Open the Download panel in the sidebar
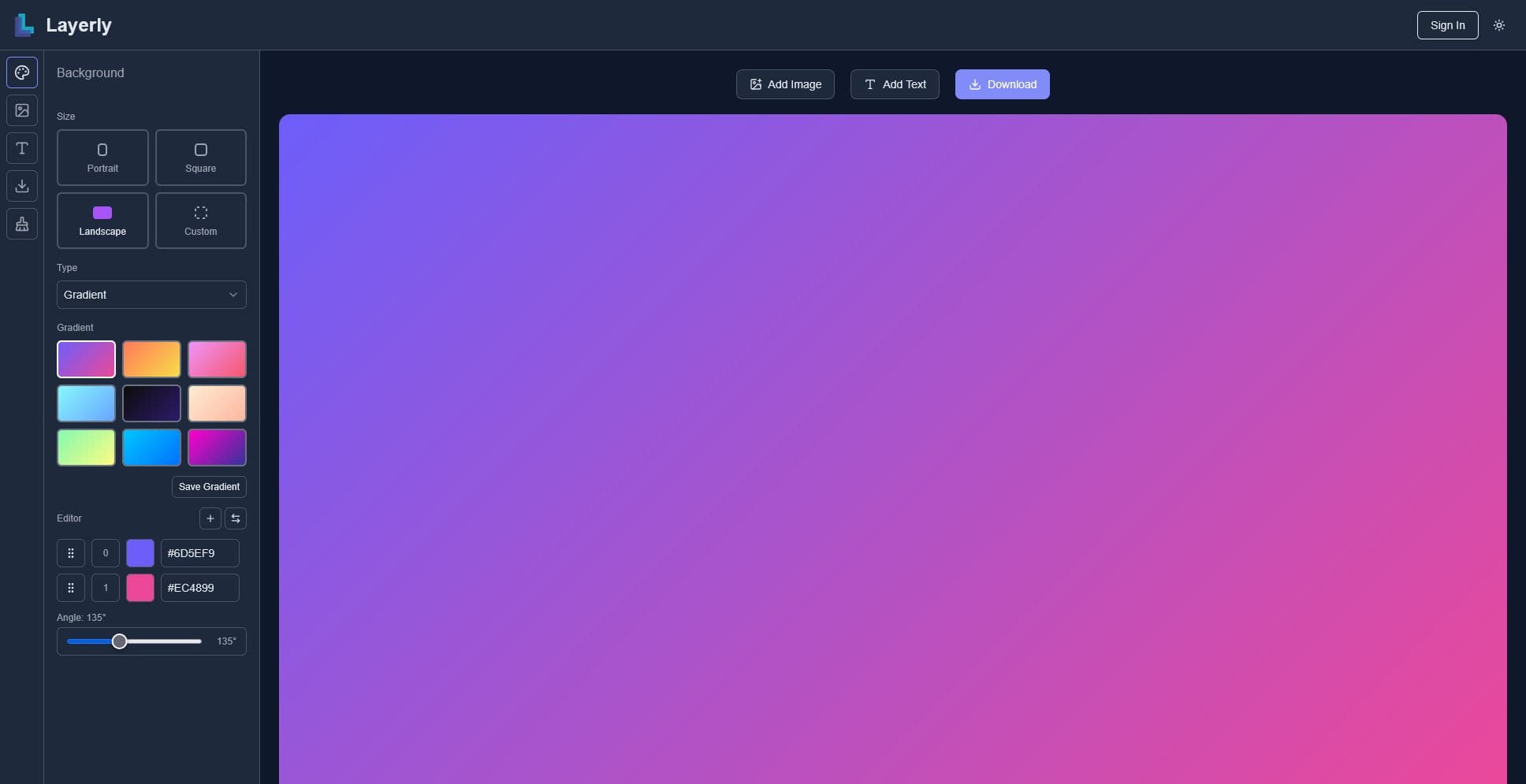Screen dimensions: 1526x784 (22, 186)
